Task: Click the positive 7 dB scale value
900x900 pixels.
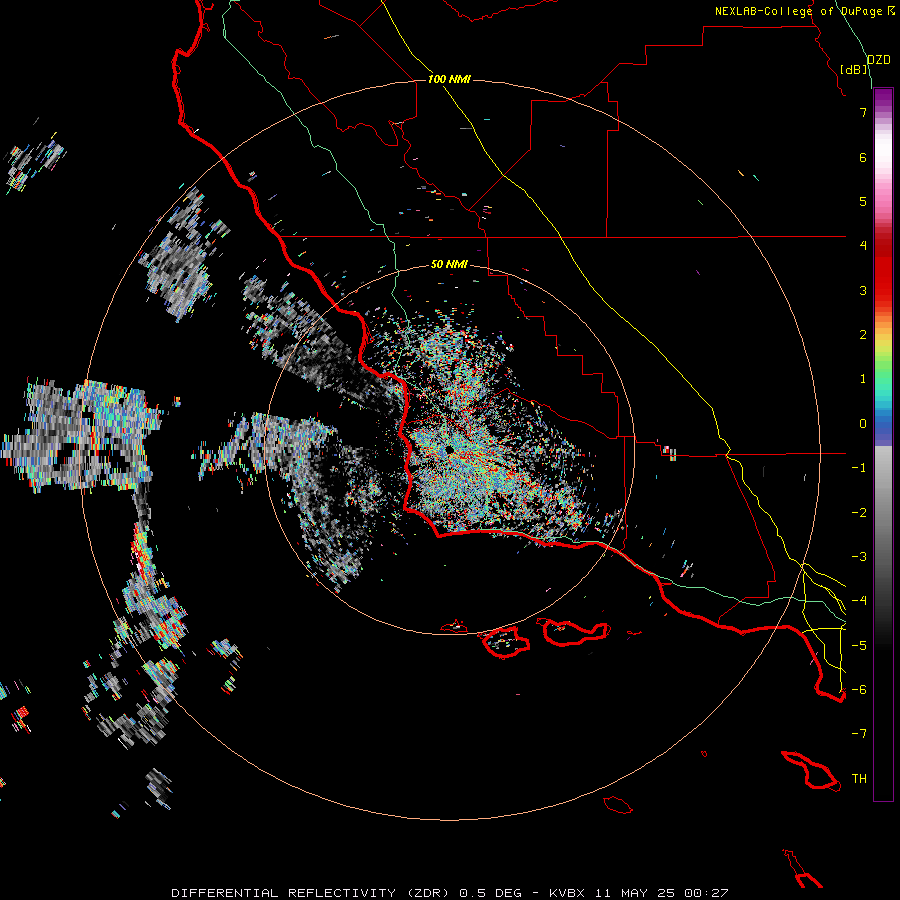Action: [x=863, y=112]
